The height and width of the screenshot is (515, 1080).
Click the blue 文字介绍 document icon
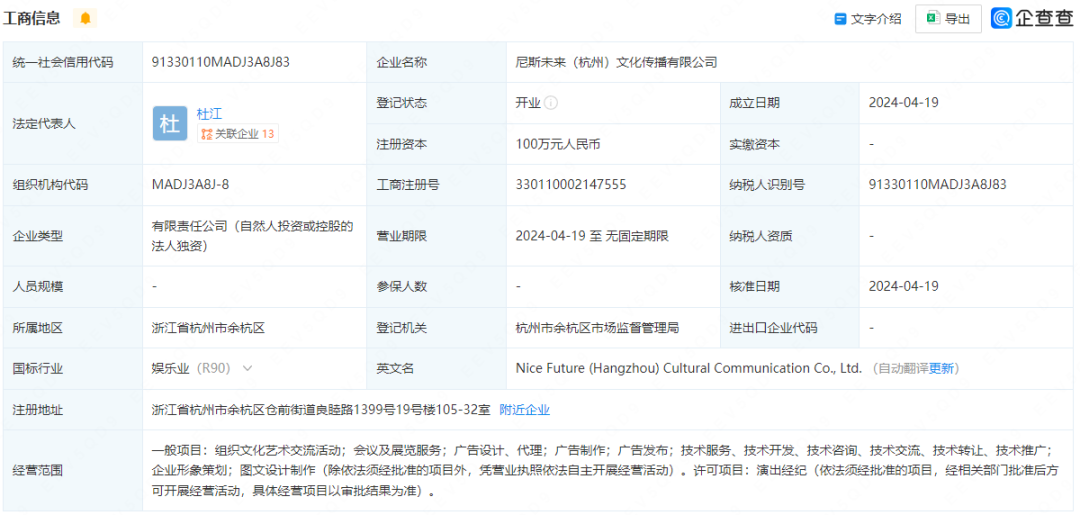click(x=840, y=19)
